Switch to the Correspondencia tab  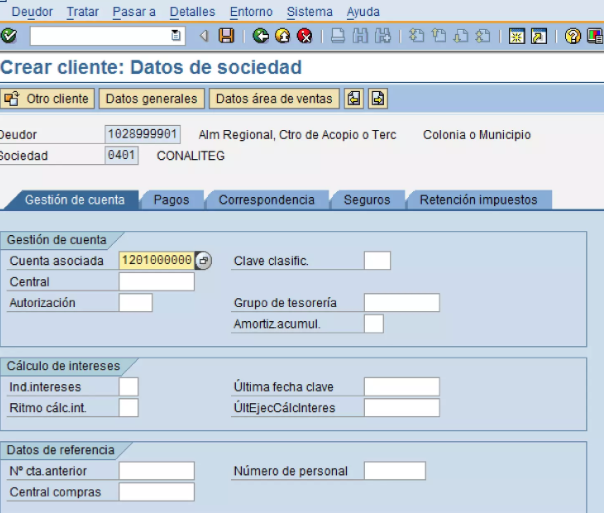click(267, 200)
